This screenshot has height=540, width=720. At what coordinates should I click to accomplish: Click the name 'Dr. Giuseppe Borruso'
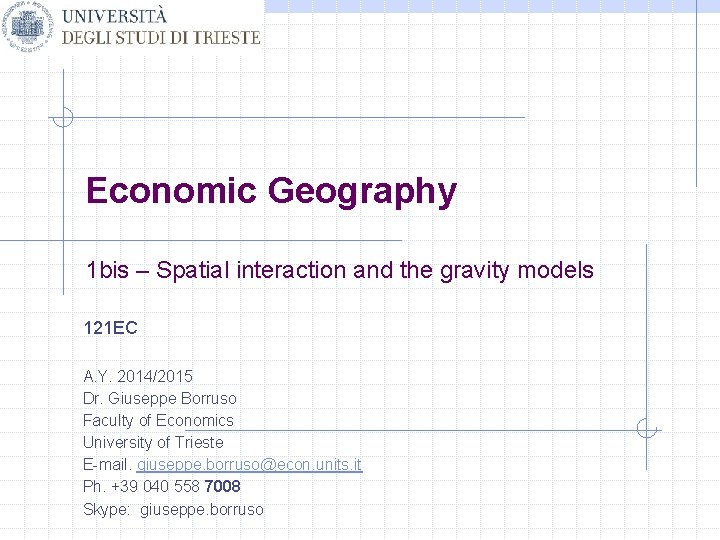click(160, 398)
